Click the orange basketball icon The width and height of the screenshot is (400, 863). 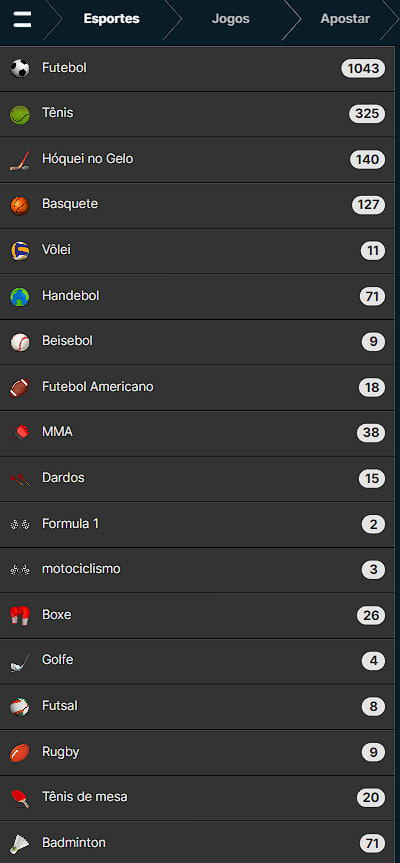20,205
